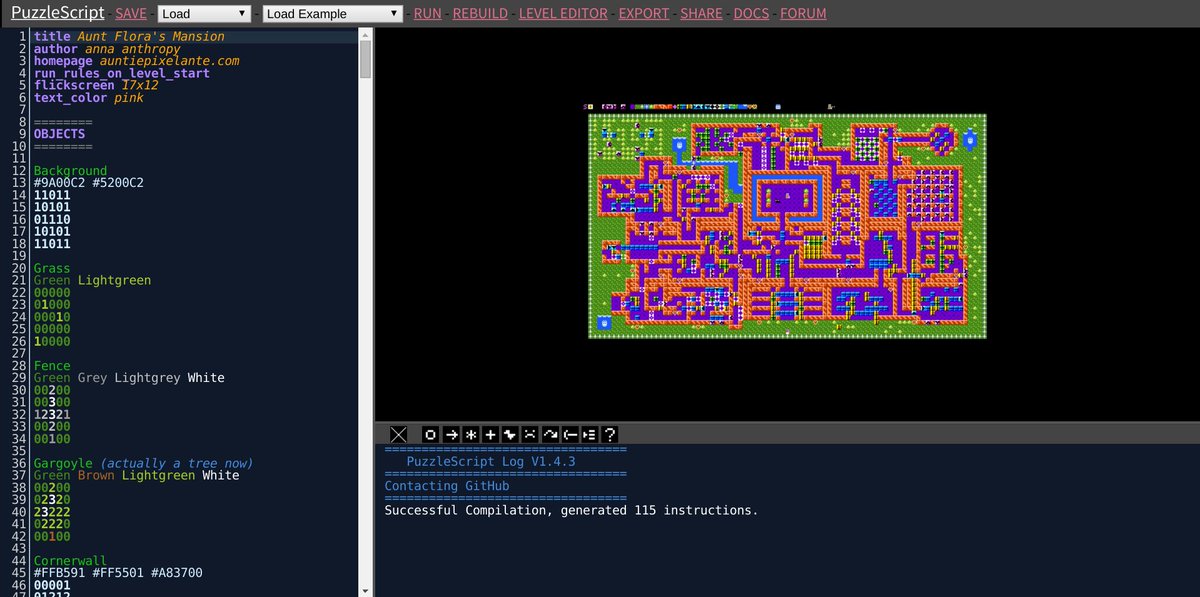
Task: Click the curved arrow sound generator icon
Action: point(550,434)
